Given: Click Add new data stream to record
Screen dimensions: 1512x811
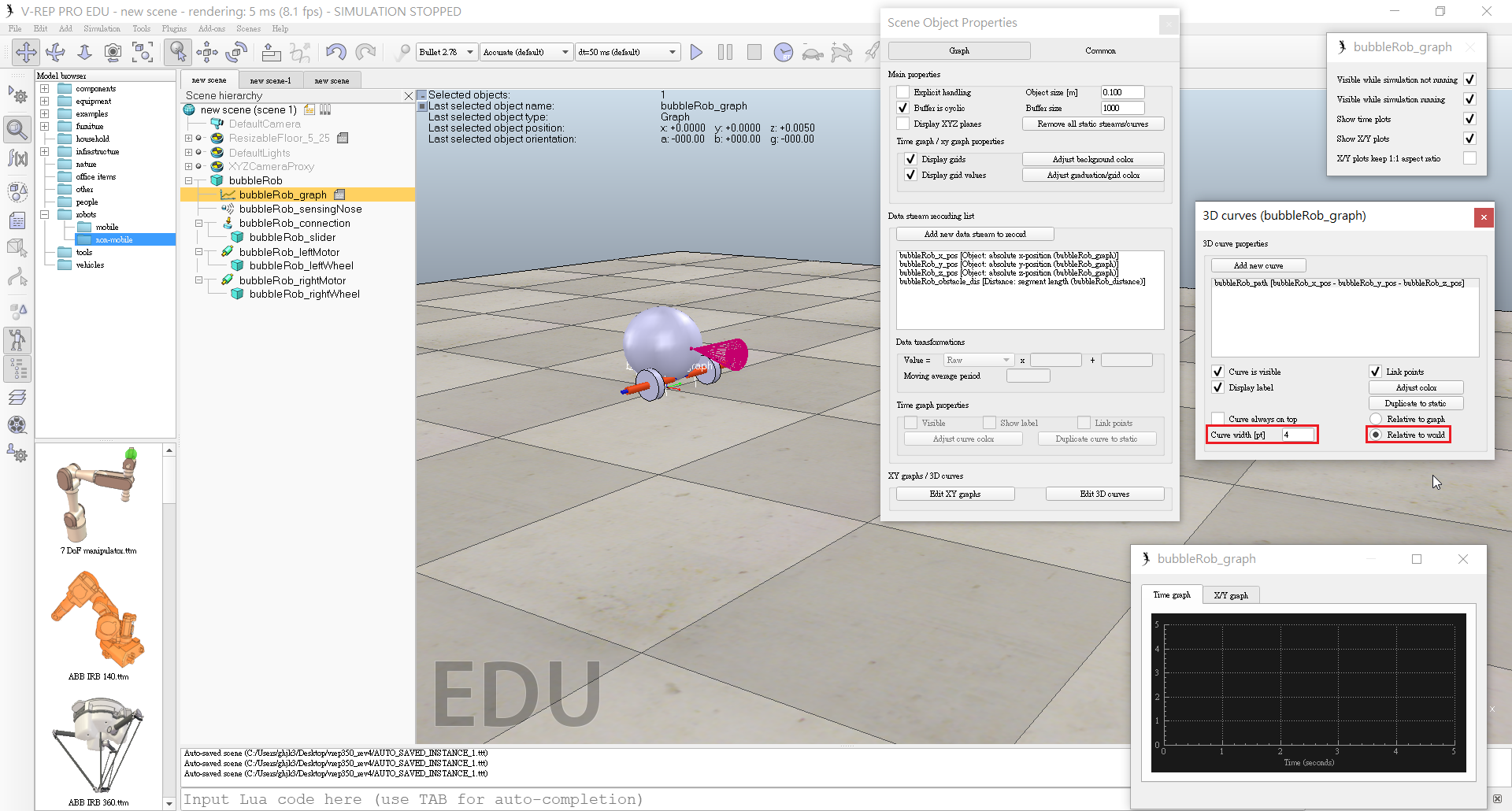Looking at the screenshot, I should point(975,234).
